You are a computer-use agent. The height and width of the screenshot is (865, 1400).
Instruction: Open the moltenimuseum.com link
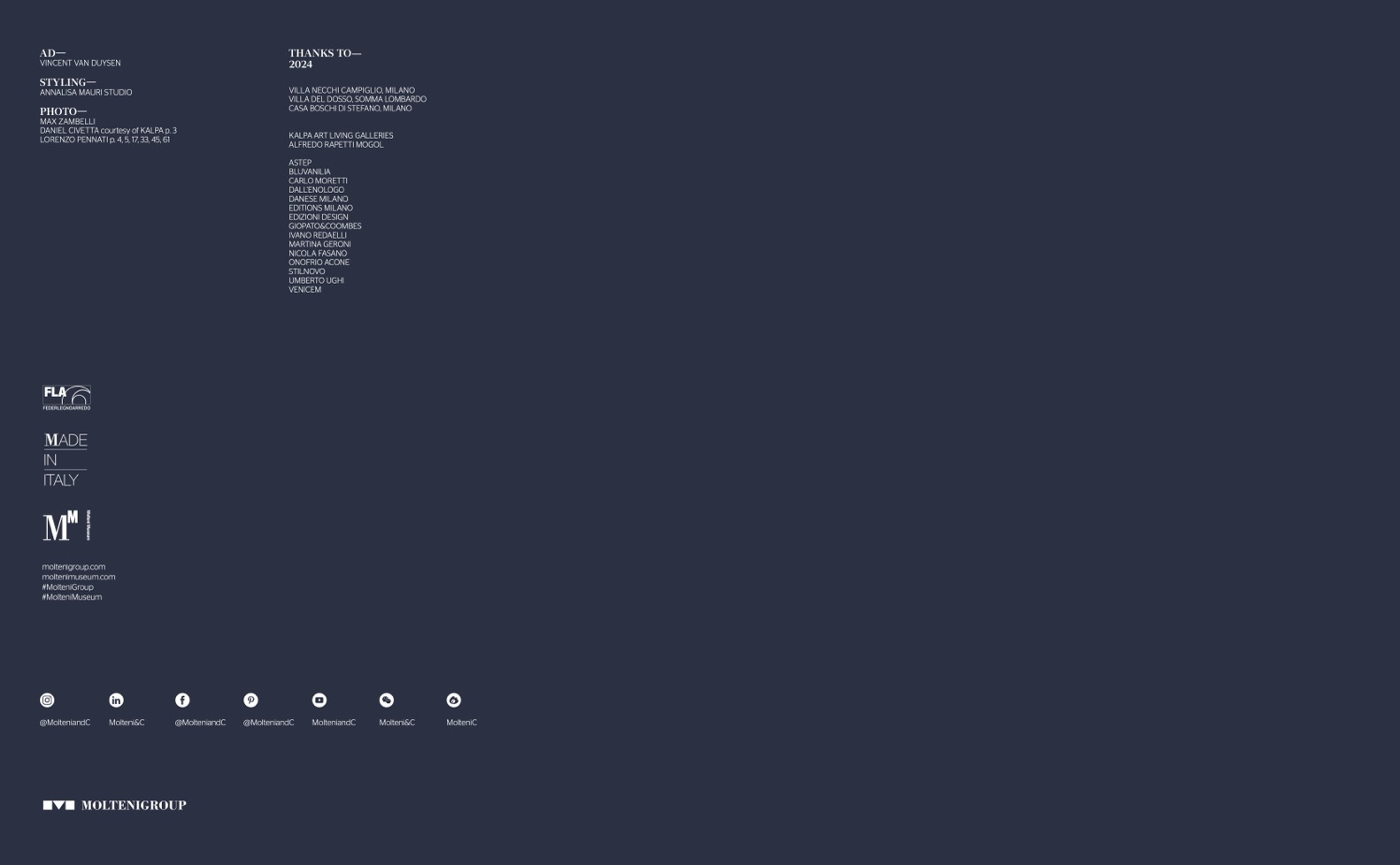pyautogui.click(x=78, y=577)
